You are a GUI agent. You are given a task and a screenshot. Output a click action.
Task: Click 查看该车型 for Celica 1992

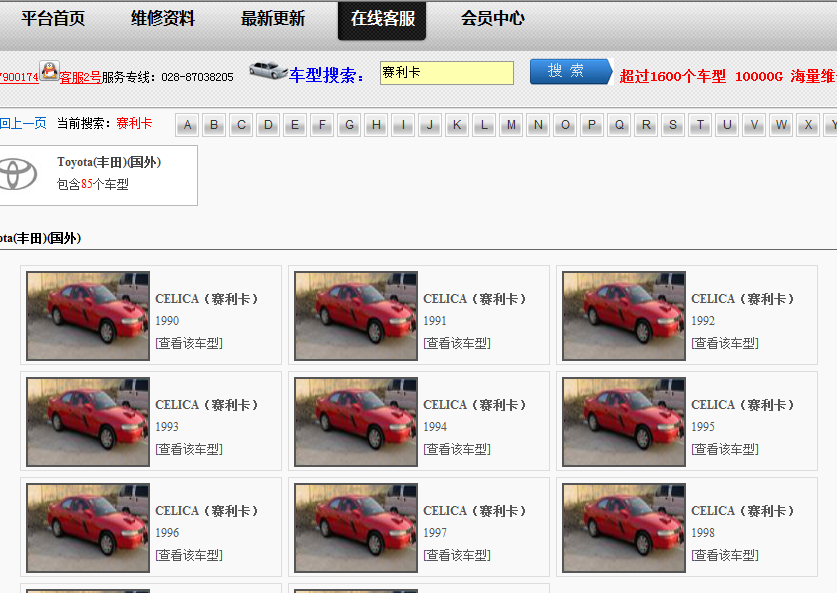click(725, 343)
